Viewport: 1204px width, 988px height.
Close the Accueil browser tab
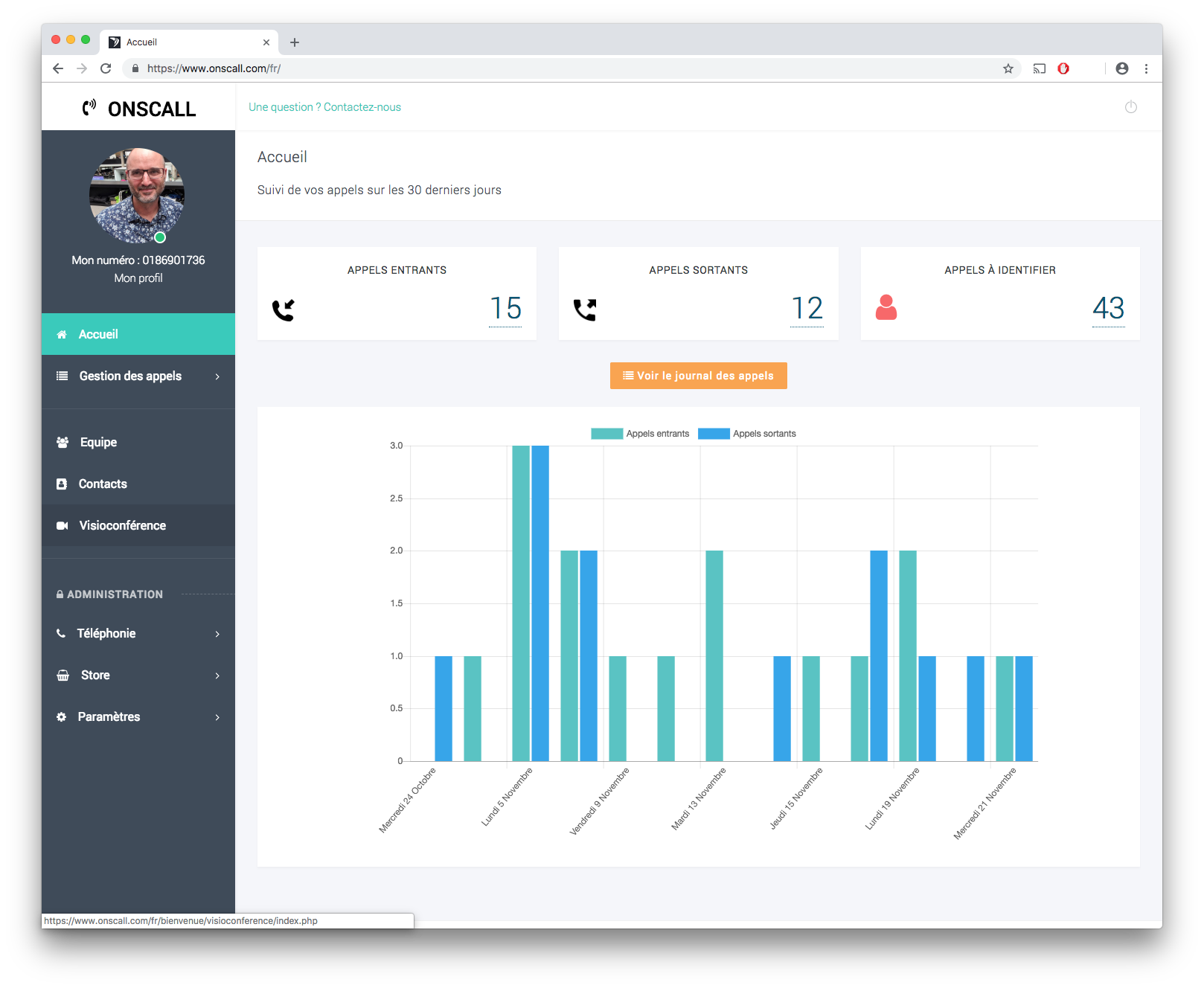pos(266,42)
